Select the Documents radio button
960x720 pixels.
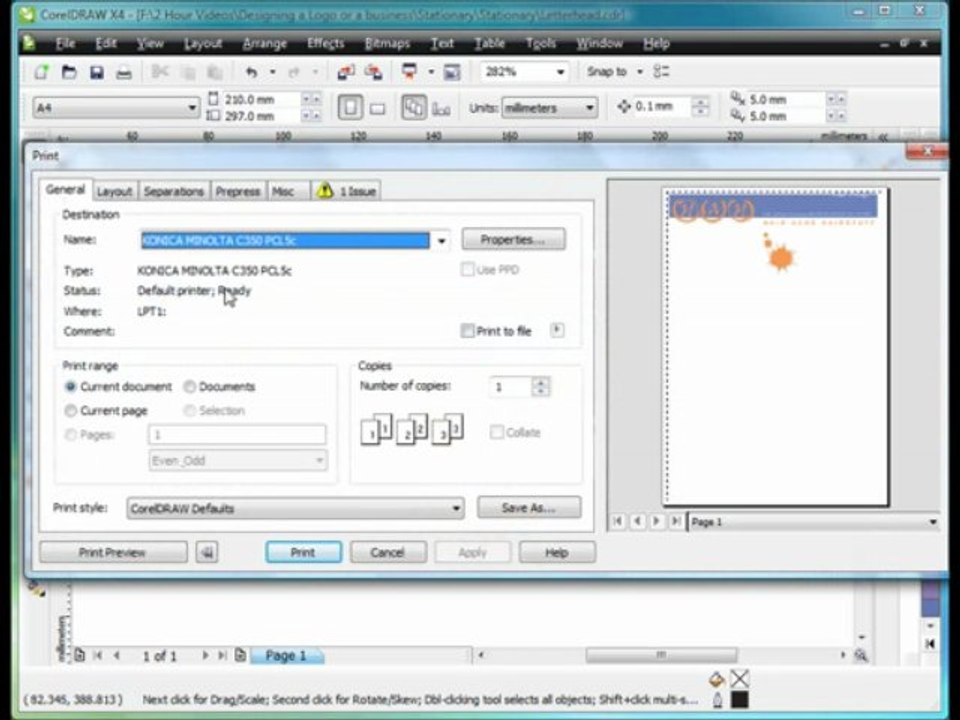tap(190, 386)
